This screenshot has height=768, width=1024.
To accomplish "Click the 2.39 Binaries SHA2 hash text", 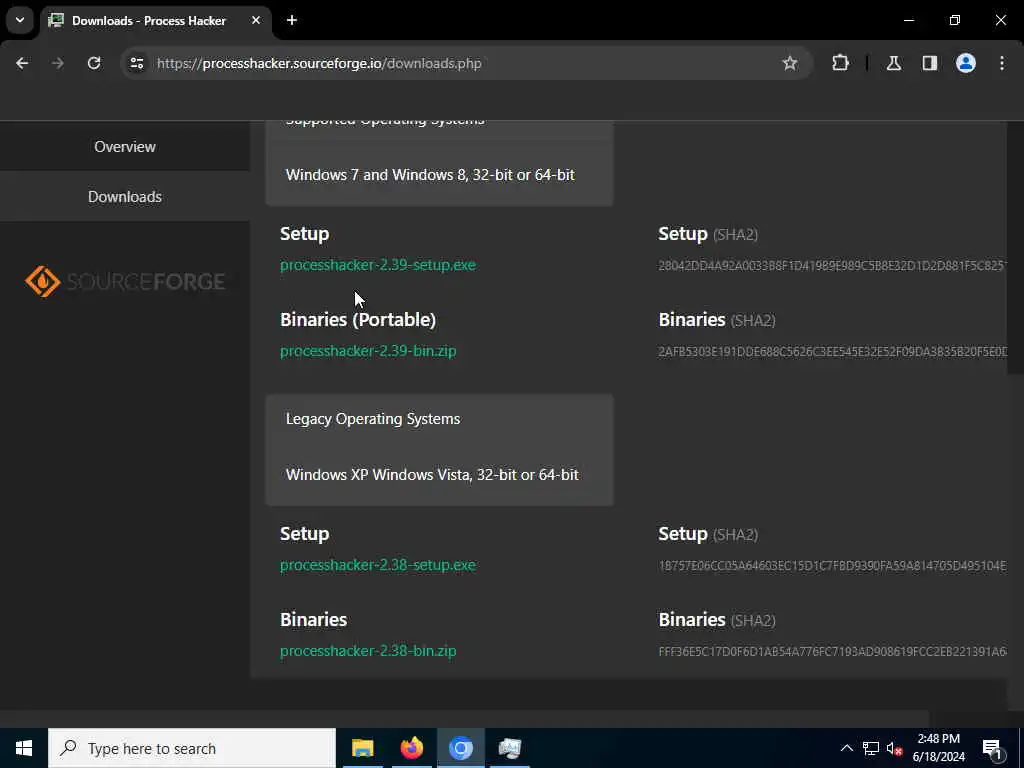I will [833, 352].
